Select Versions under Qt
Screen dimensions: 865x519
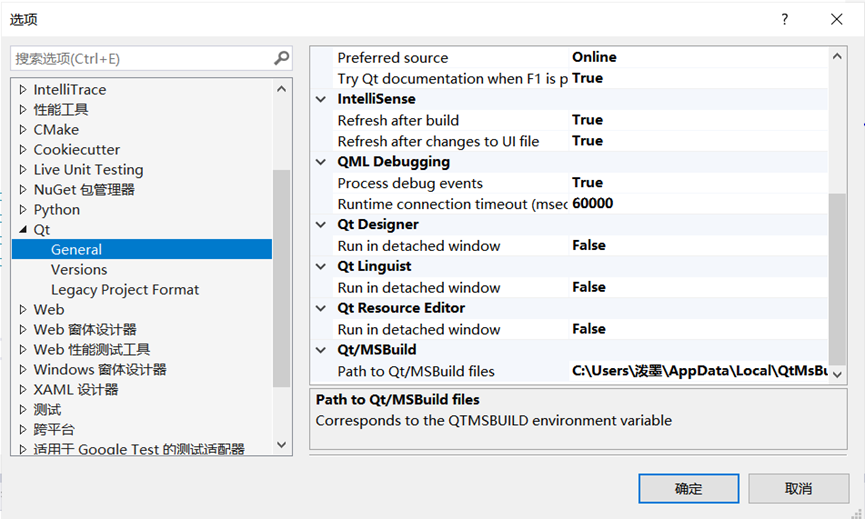pyautogui.click(x=79, y=270)
